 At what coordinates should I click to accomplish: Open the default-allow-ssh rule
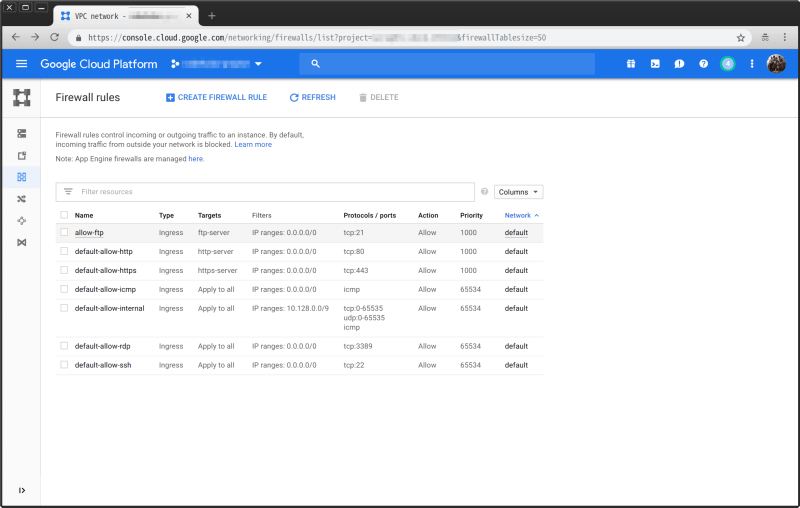[x=103, y=365]
